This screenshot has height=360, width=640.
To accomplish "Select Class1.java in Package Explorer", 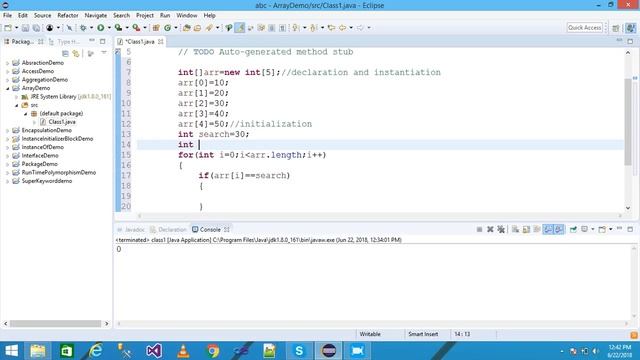I will click(x=62, y=122).
